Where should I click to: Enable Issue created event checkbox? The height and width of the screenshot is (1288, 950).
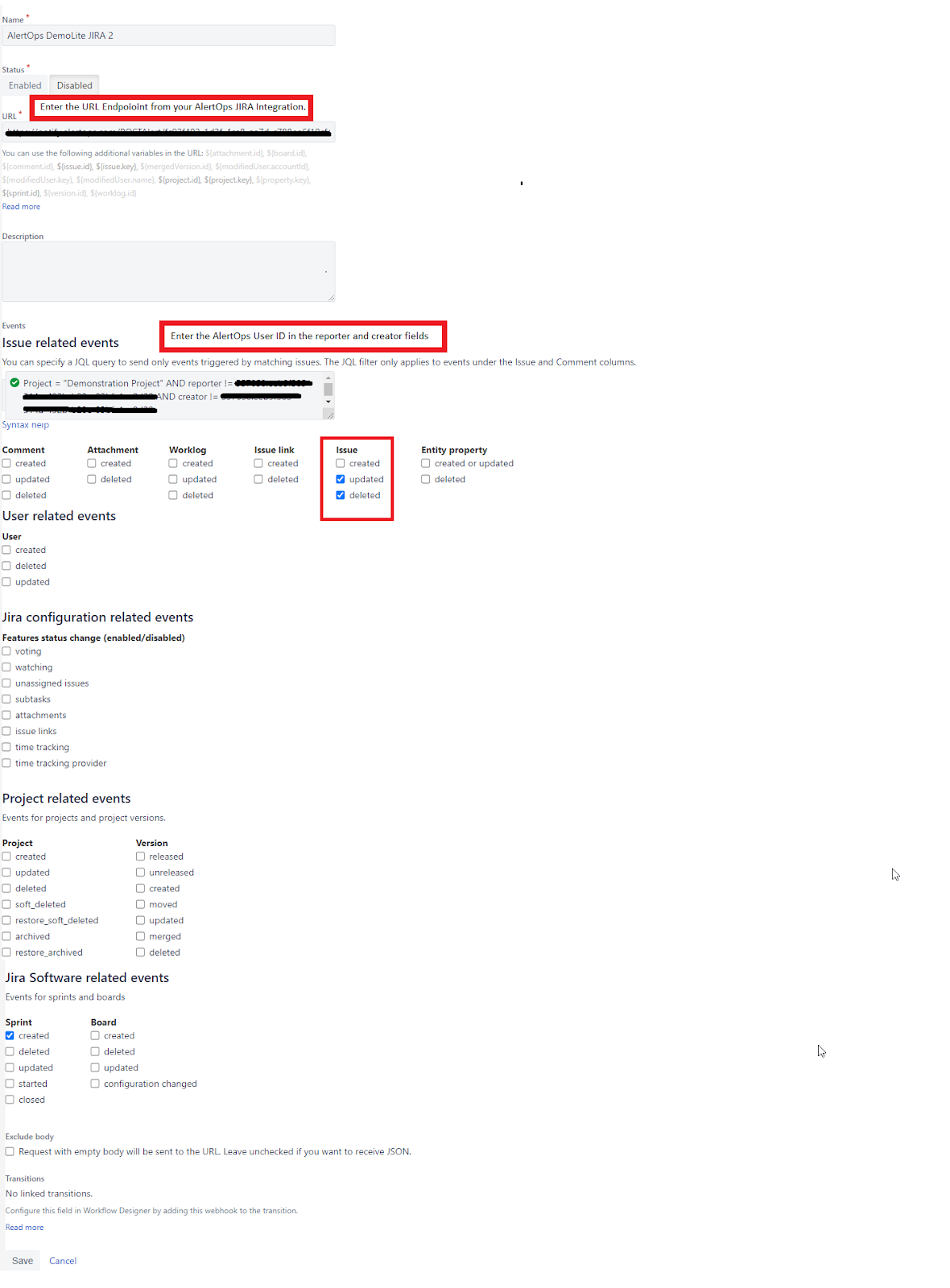[341, 464]
